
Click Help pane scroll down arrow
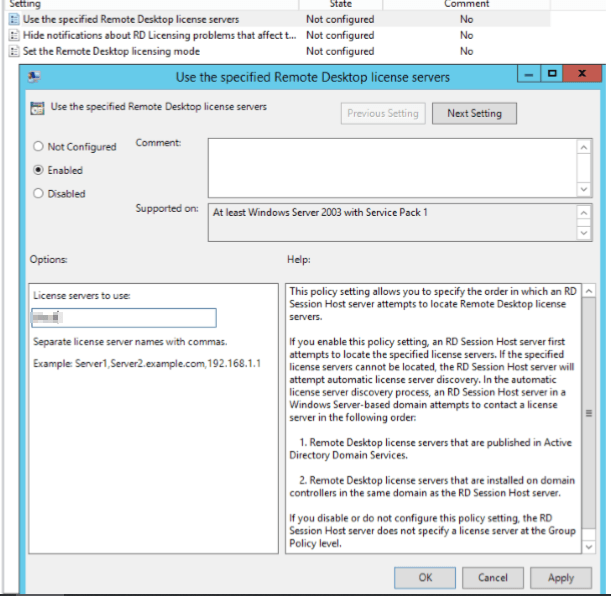click(589, 547)
